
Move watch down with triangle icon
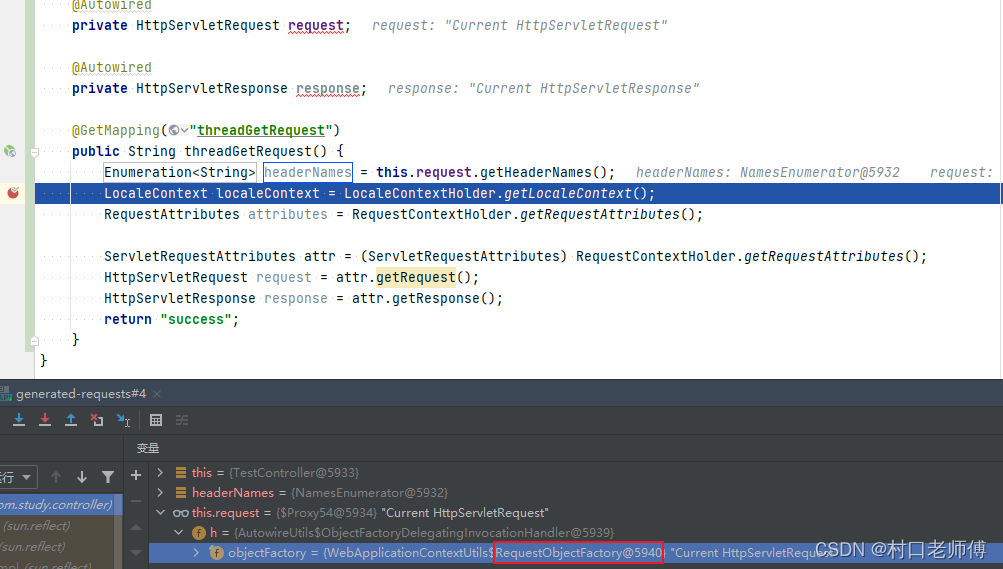tap(136, 552)
